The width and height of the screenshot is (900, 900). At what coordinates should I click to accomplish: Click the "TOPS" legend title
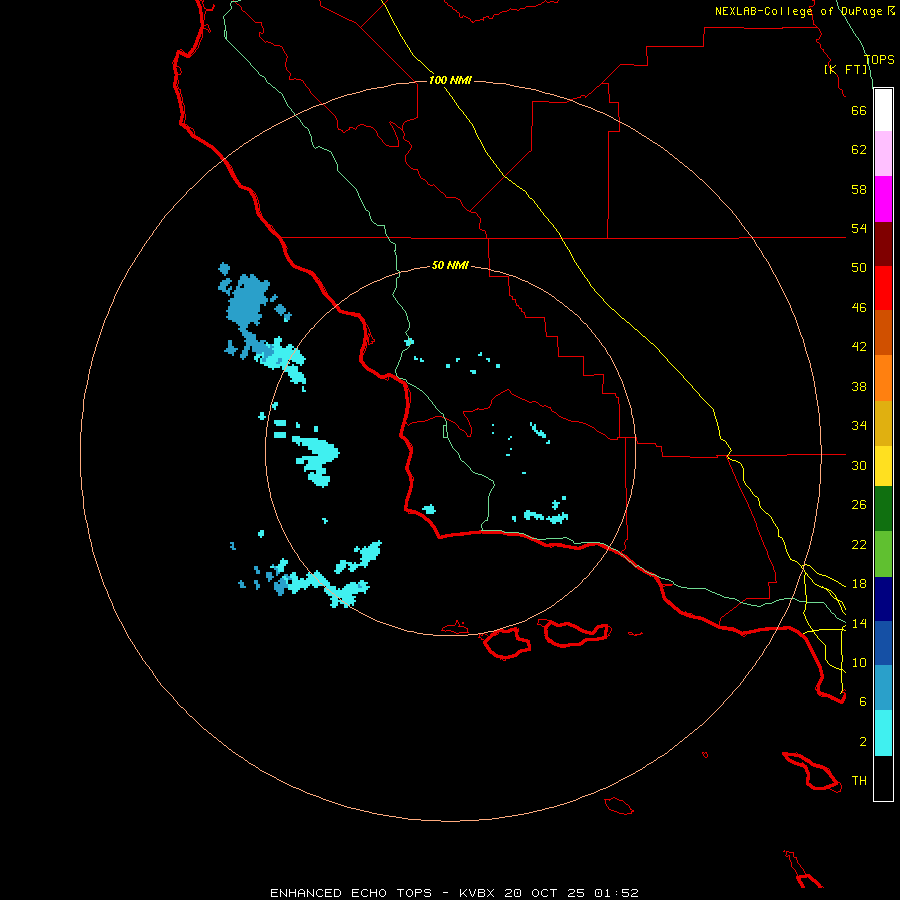[x=879, y=60]
